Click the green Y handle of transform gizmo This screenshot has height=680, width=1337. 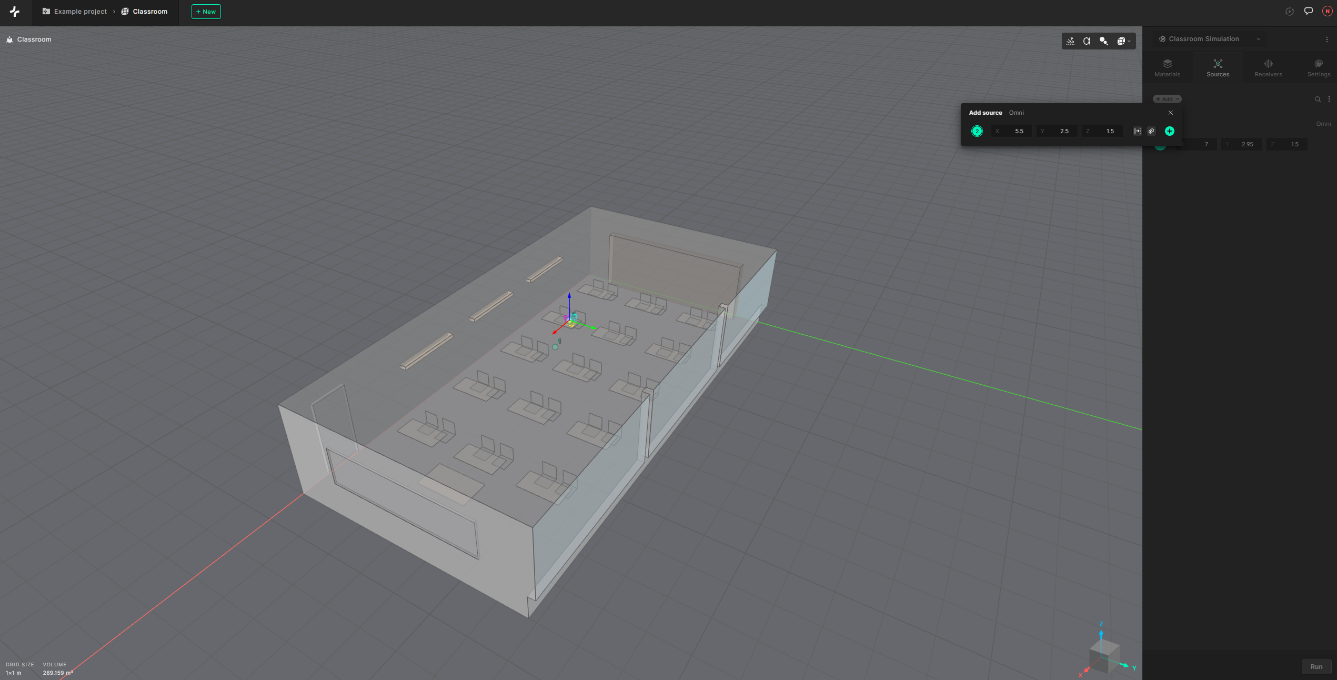click(x=591, y=327)
